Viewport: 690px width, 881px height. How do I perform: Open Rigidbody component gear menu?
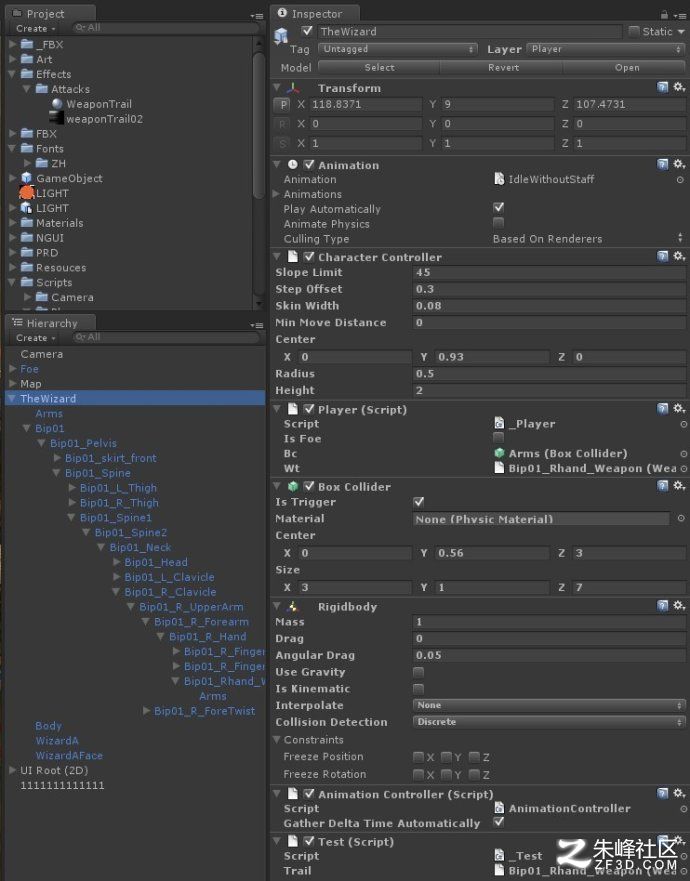click(679, 605)
